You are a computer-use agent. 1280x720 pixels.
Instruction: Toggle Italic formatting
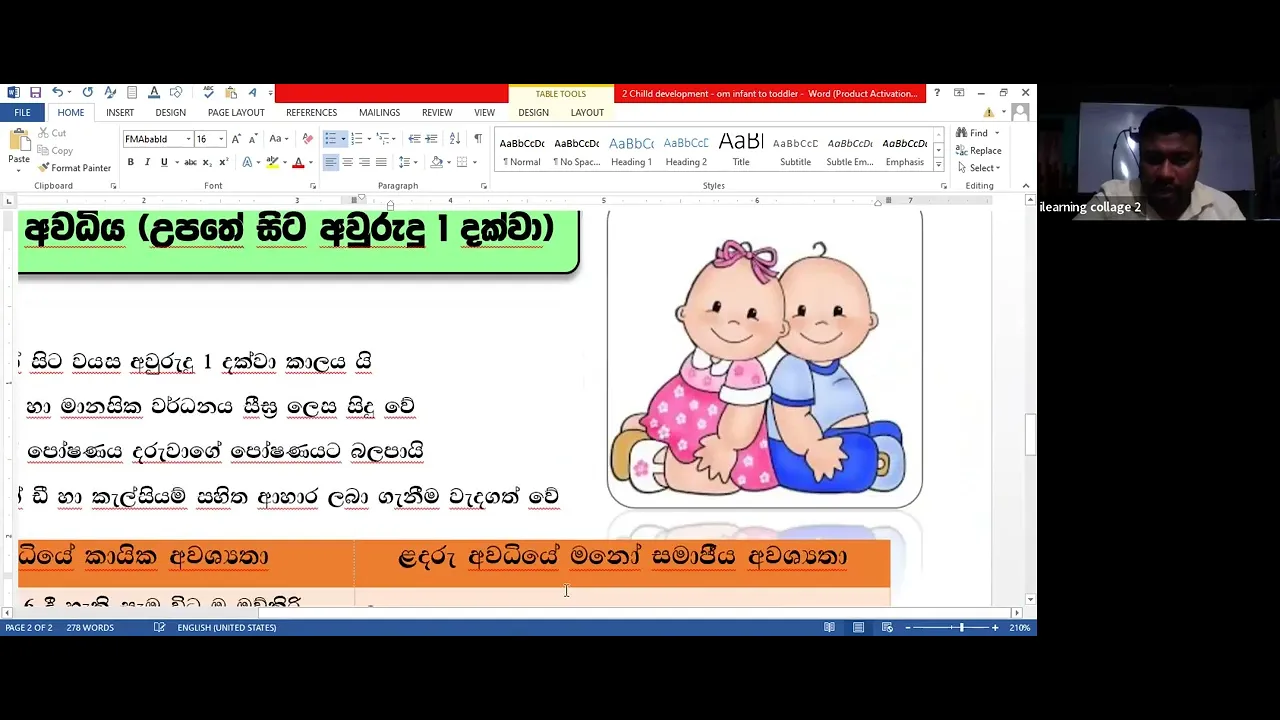pos(147,162)
